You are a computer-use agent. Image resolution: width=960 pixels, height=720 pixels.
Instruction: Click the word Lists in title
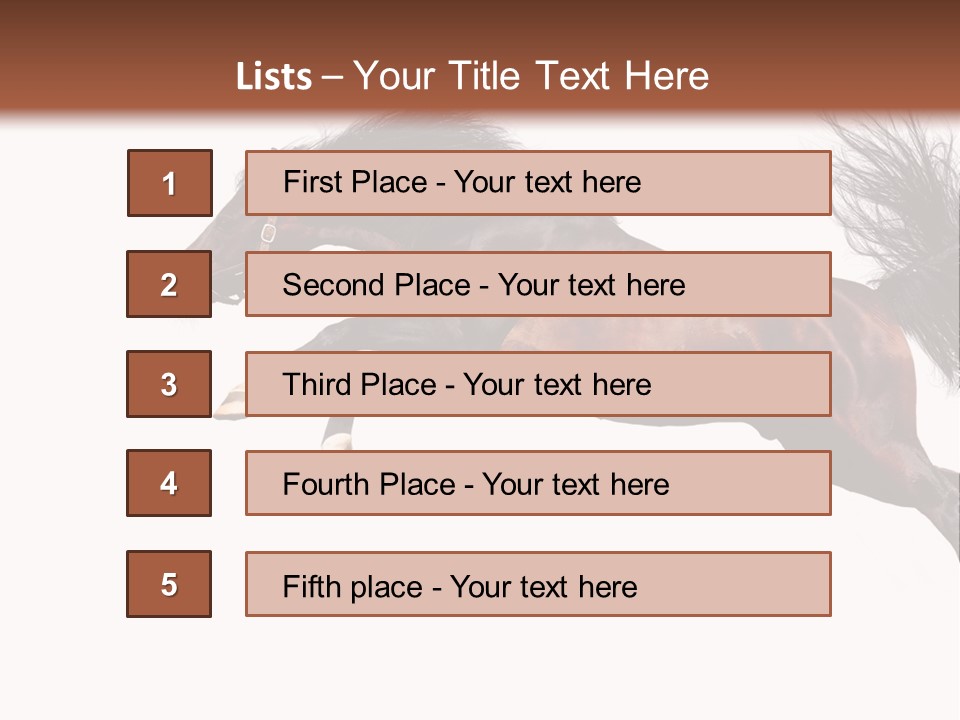(x=274, y=77)
